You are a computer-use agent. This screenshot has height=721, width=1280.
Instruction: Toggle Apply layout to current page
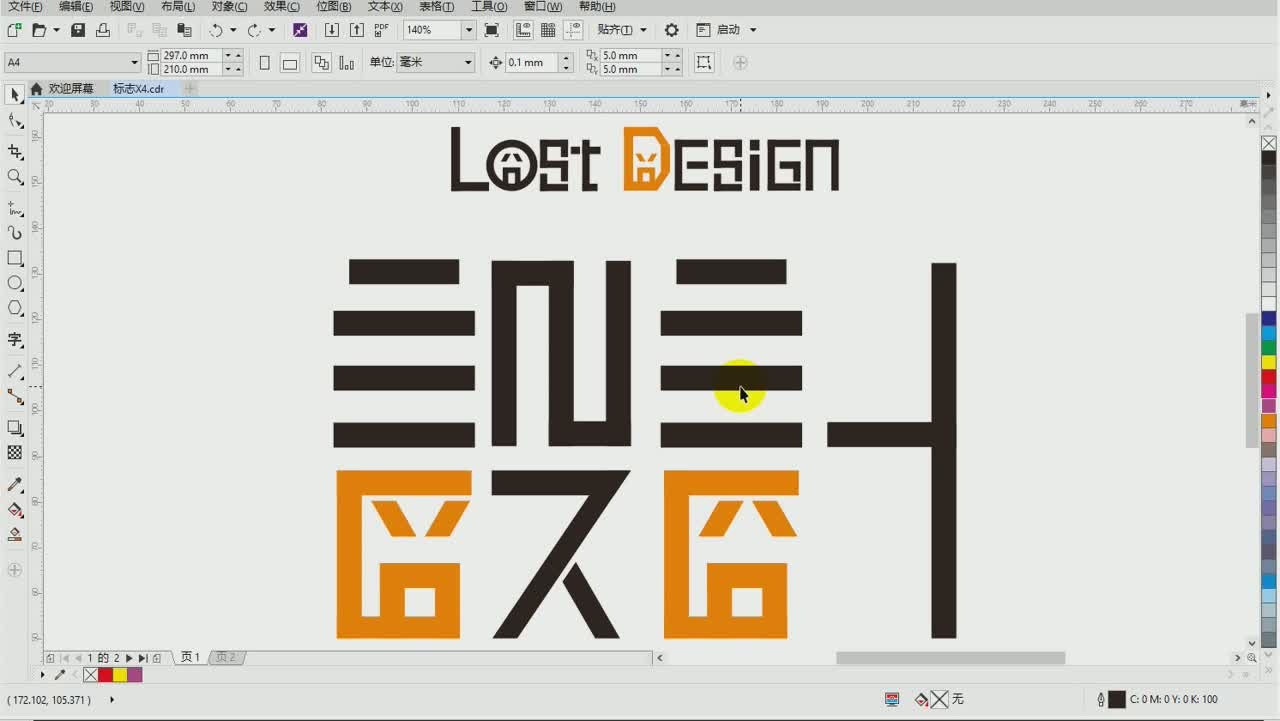point(346,62)
